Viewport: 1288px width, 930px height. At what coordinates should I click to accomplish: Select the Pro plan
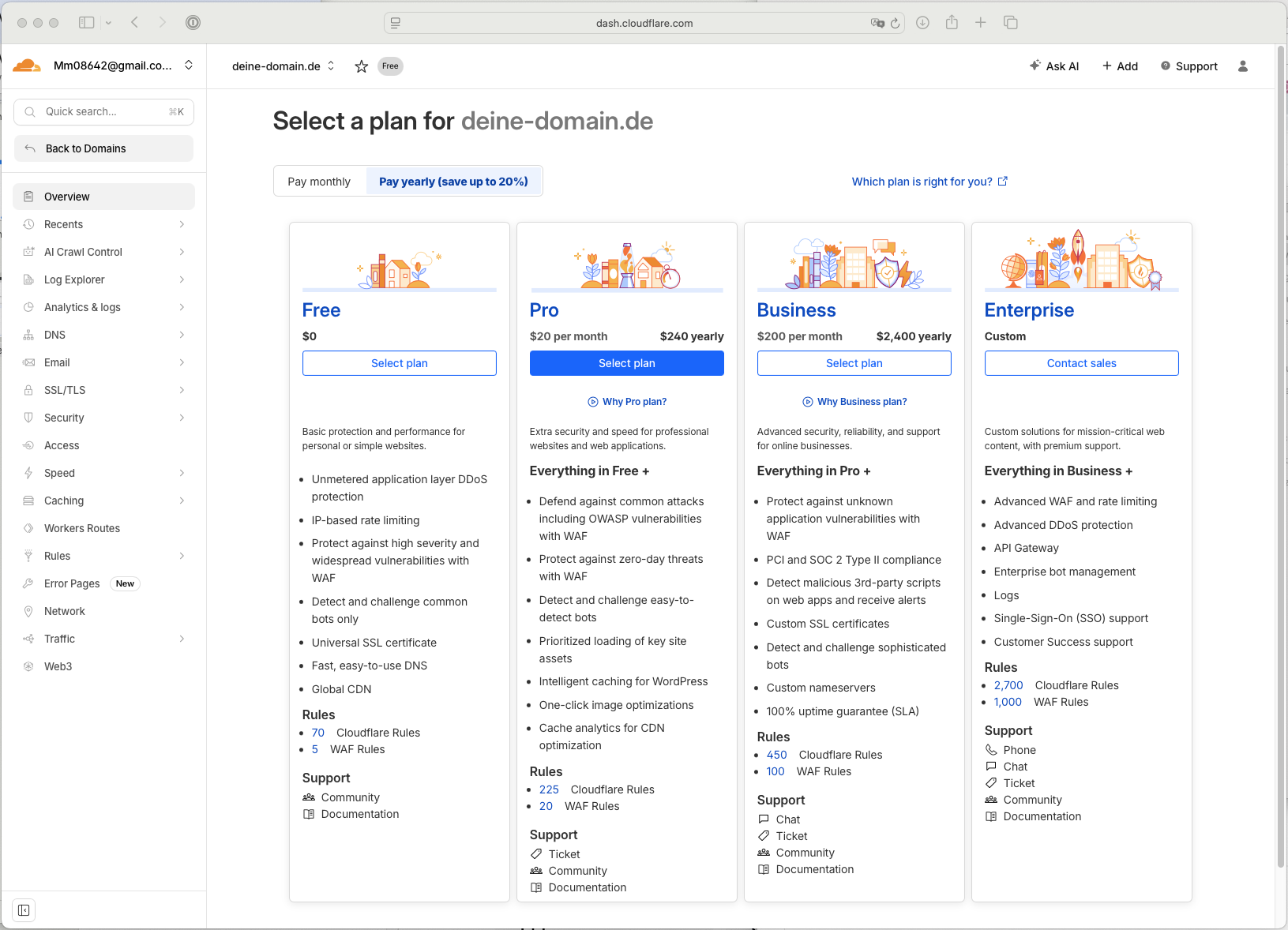626,363
